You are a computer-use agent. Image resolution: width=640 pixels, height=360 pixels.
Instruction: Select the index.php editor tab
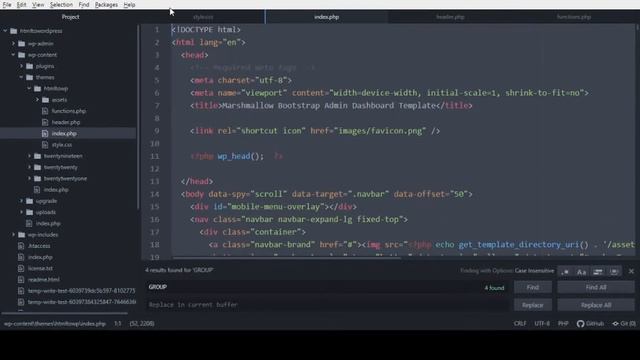(x=327, y=17)
